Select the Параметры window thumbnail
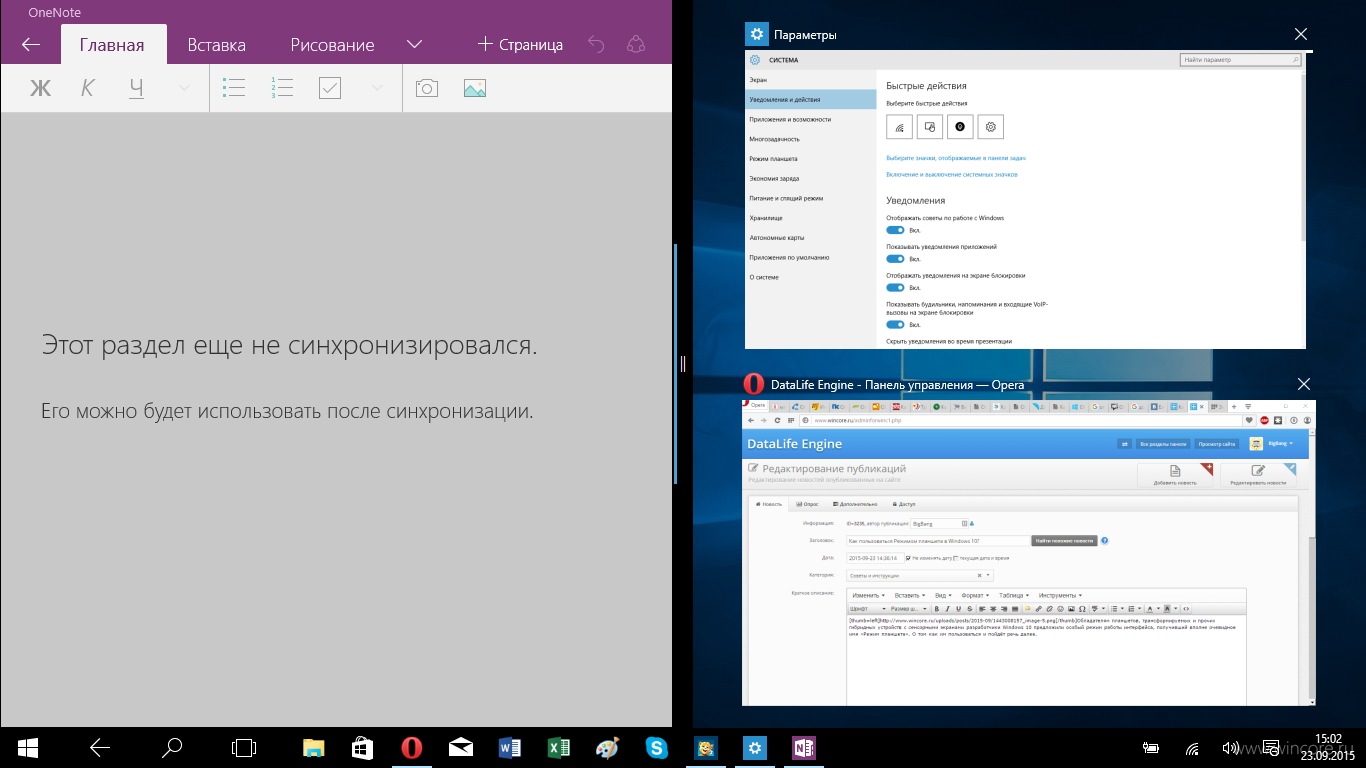This screenshot has height=768, width=1366. (1025, 199)
